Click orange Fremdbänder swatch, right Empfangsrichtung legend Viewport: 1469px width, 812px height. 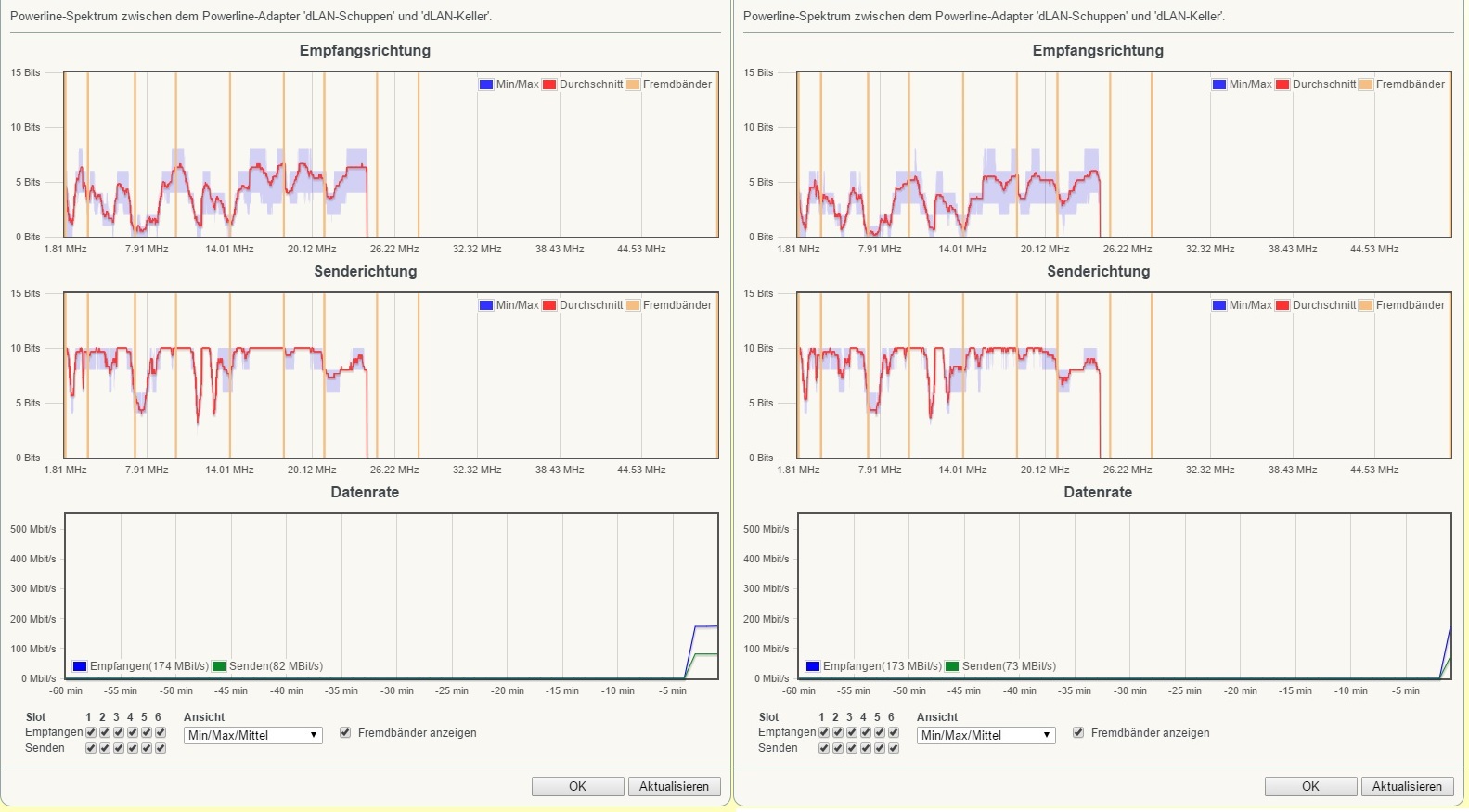(x=1366, y=84)
